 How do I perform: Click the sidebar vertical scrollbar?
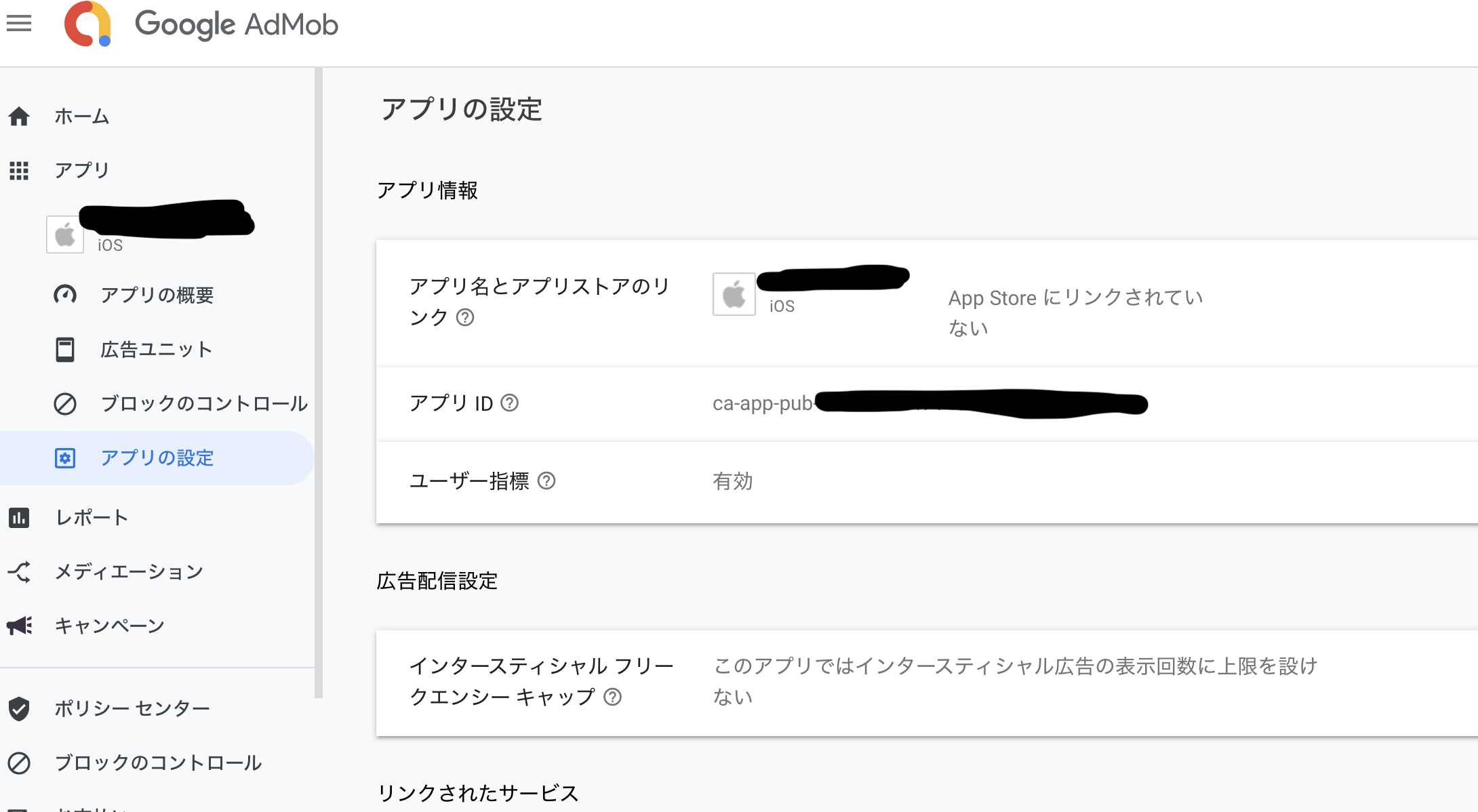pyautogui.click(x=319, y=383)
